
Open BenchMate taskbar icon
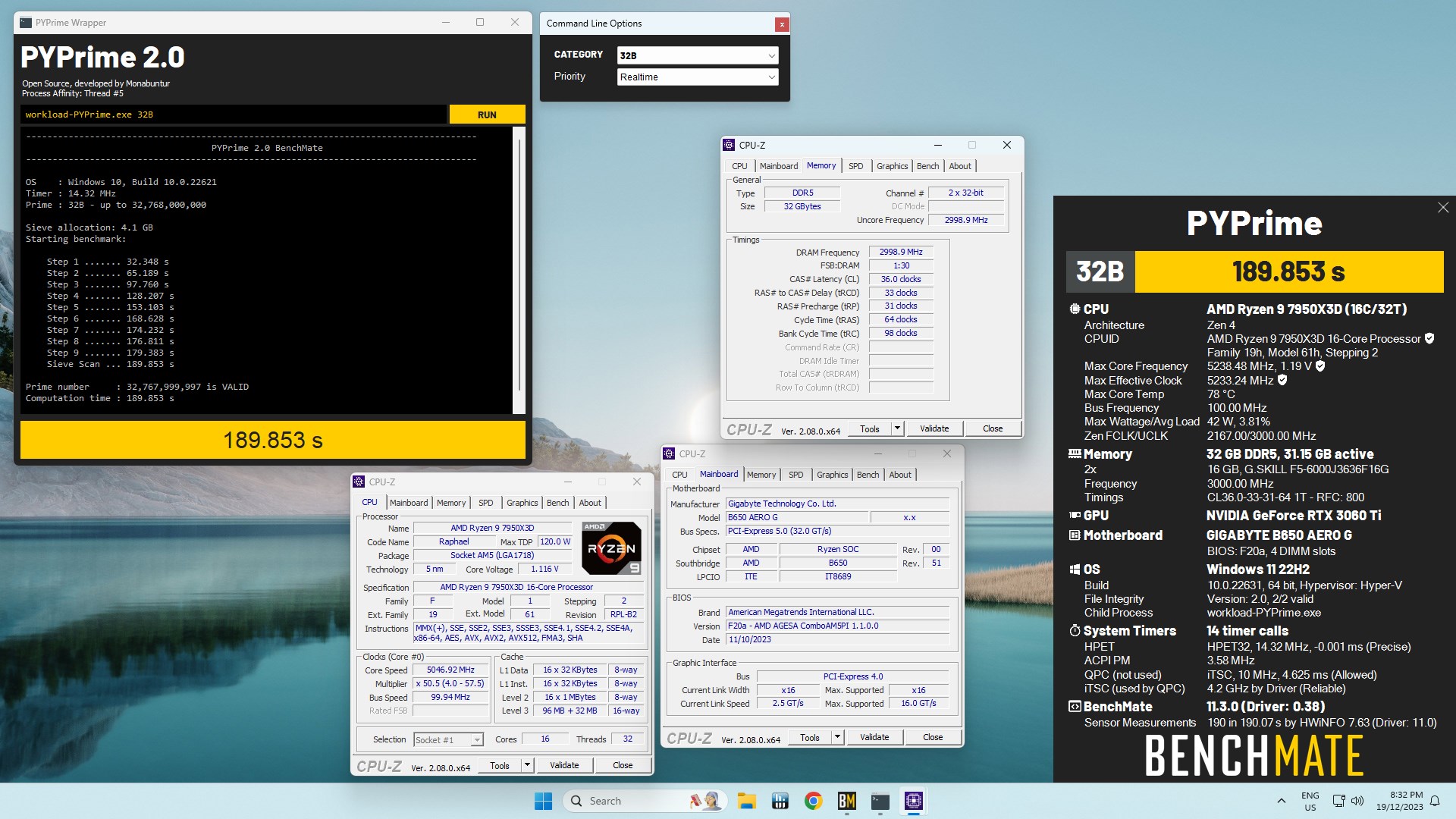click(847, 801)
